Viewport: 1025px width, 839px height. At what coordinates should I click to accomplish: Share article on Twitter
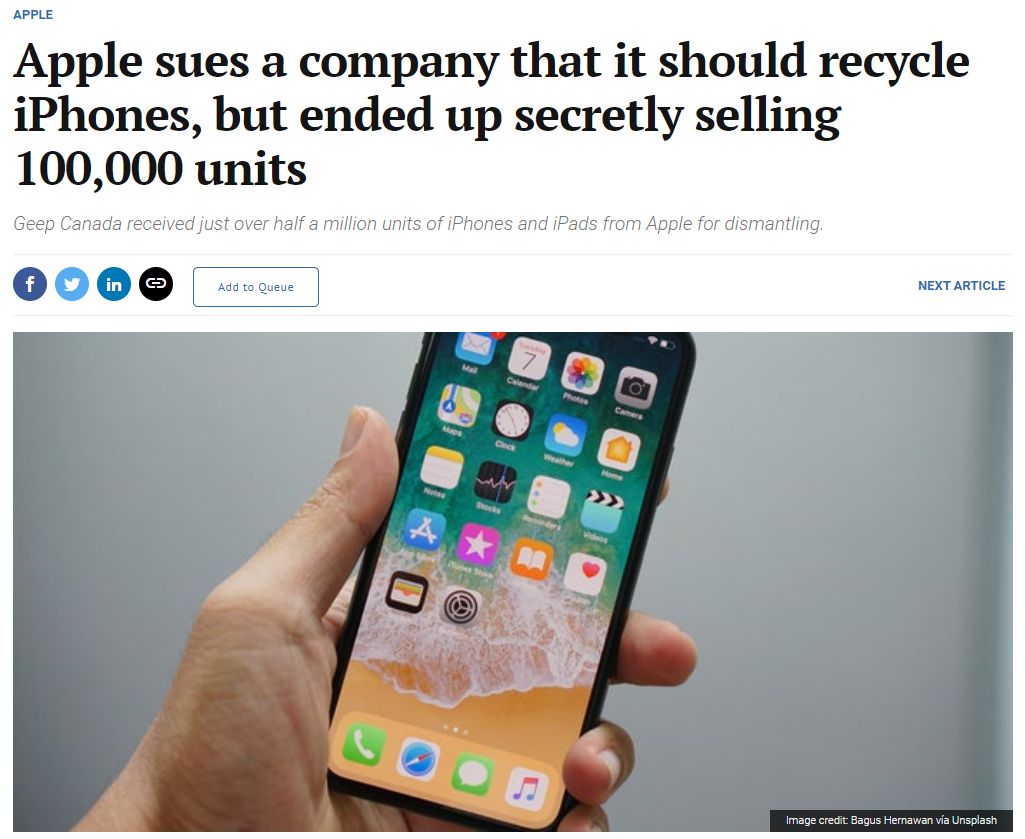(72, 284)
